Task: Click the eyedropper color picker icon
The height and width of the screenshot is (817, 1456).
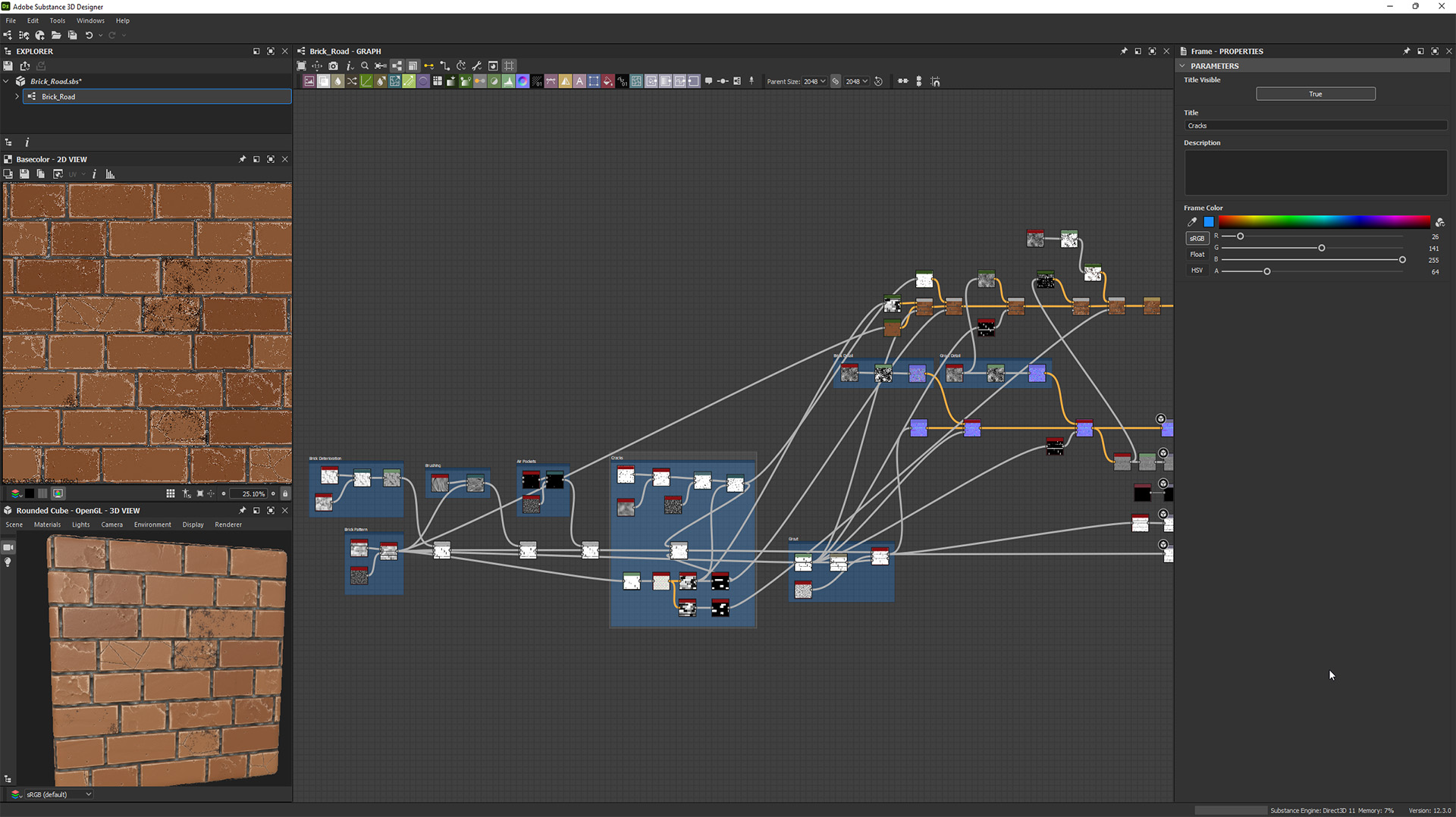Action: [1192, 222]
